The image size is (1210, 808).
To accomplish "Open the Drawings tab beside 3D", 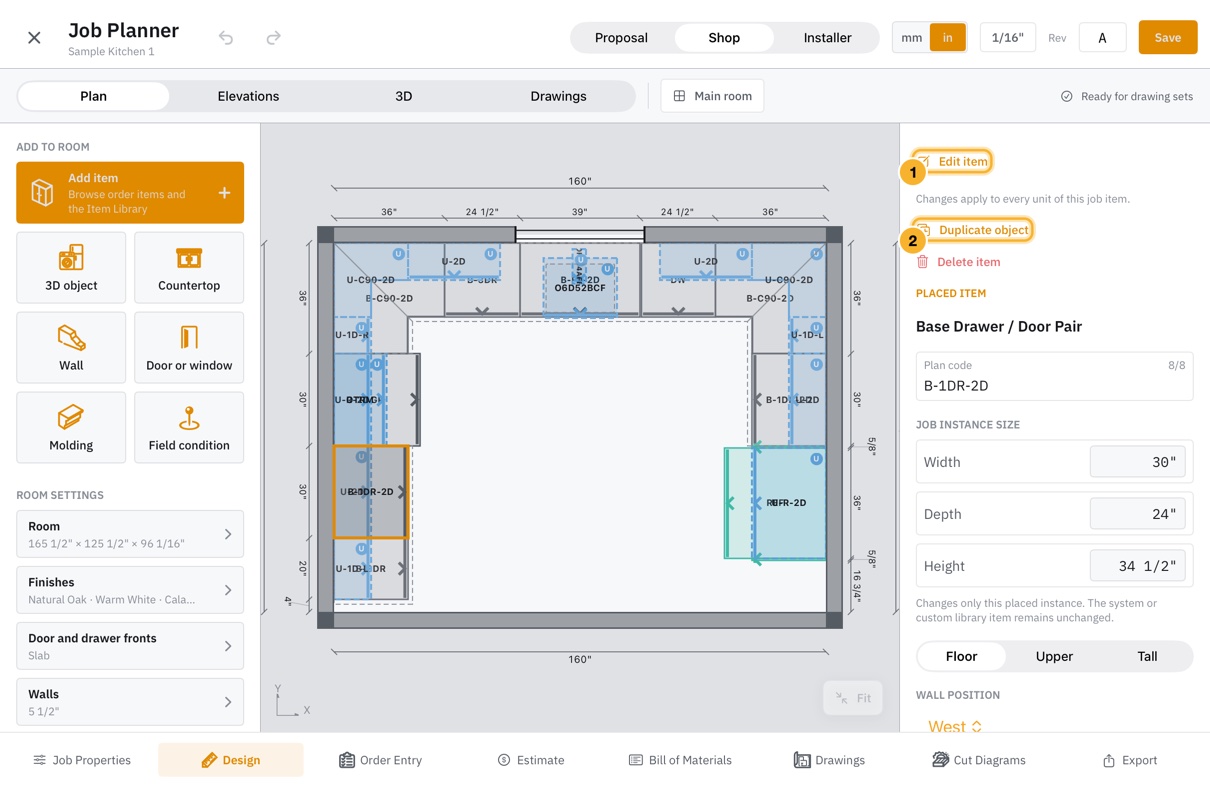I will [x=558, y=96].
